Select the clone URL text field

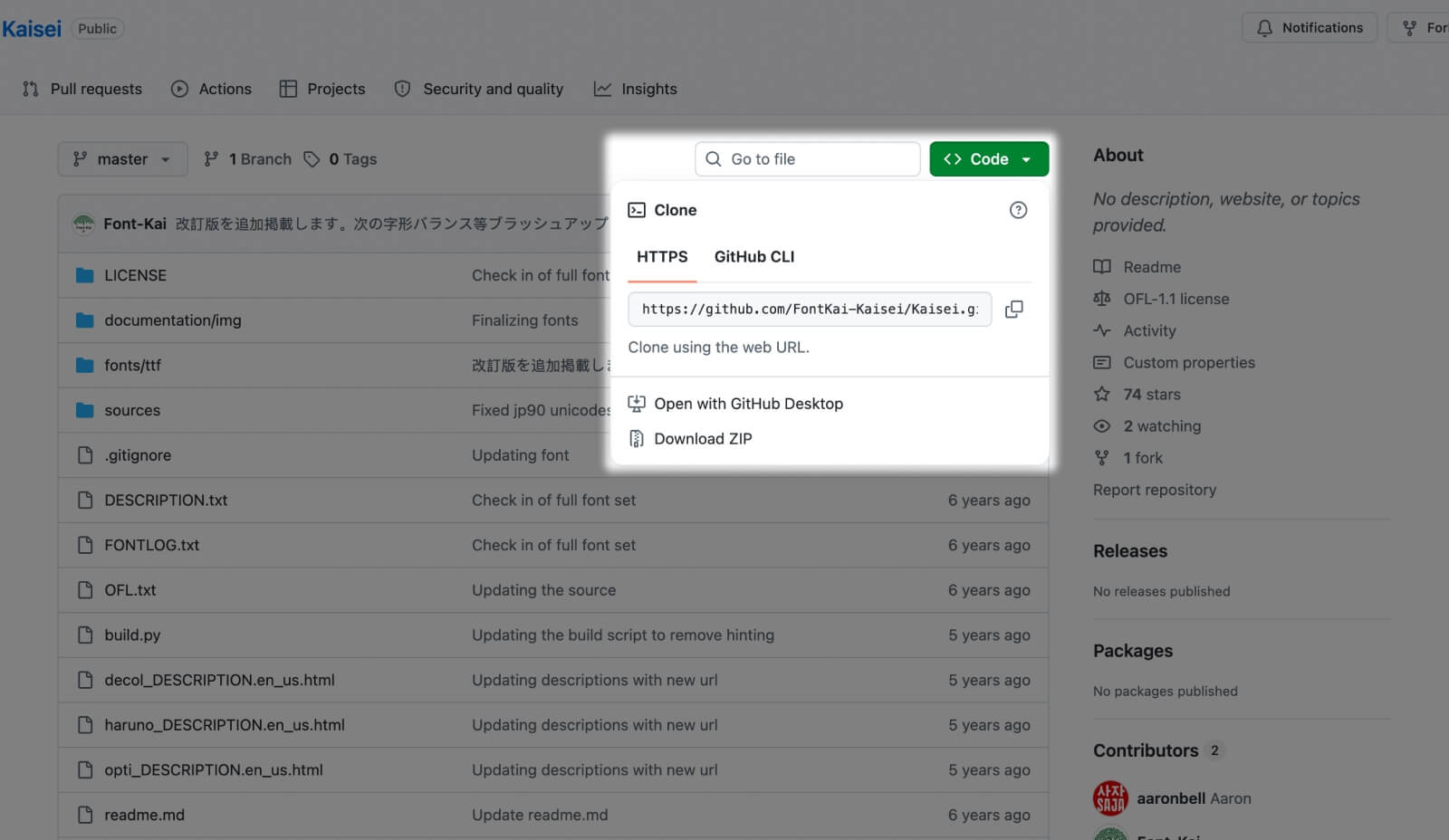[810, 310]
